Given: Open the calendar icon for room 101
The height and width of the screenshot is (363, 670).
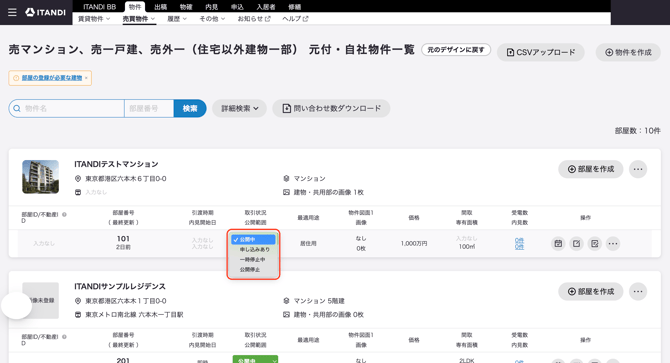Looking at the screenshot, I should click(558, 243).
